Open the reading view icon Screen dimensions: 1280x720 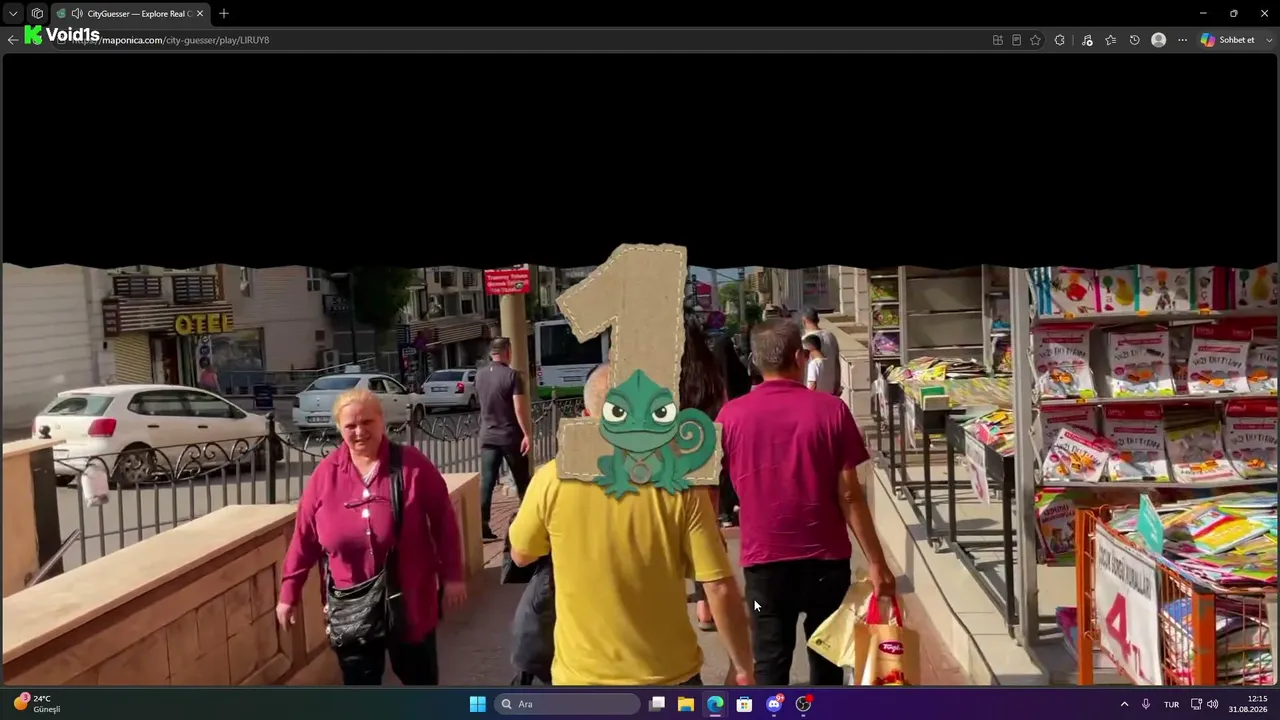(1017, 40)
